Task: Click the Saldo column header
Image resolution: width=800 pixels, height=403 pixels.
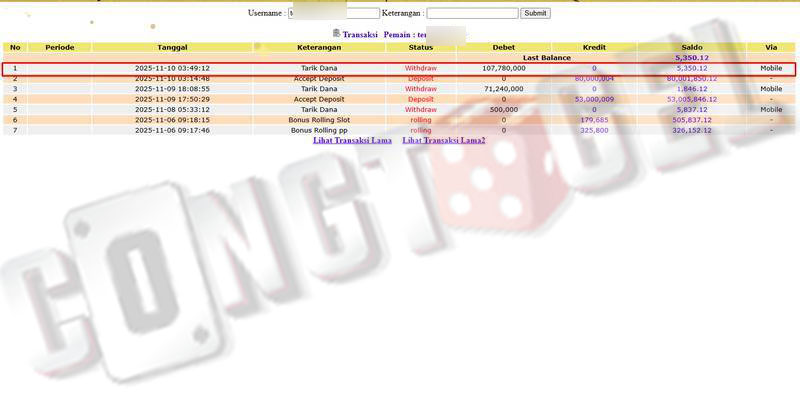Action: coord(691,47)
